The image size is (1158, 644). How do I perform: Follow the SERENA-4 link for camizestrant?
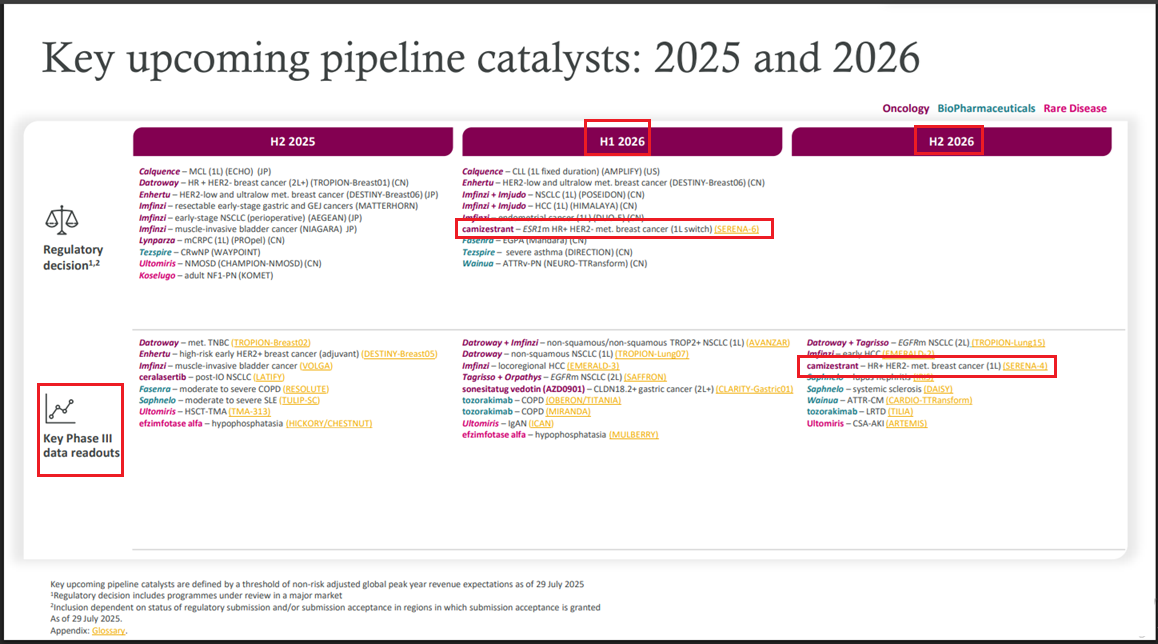[1025, 366]
